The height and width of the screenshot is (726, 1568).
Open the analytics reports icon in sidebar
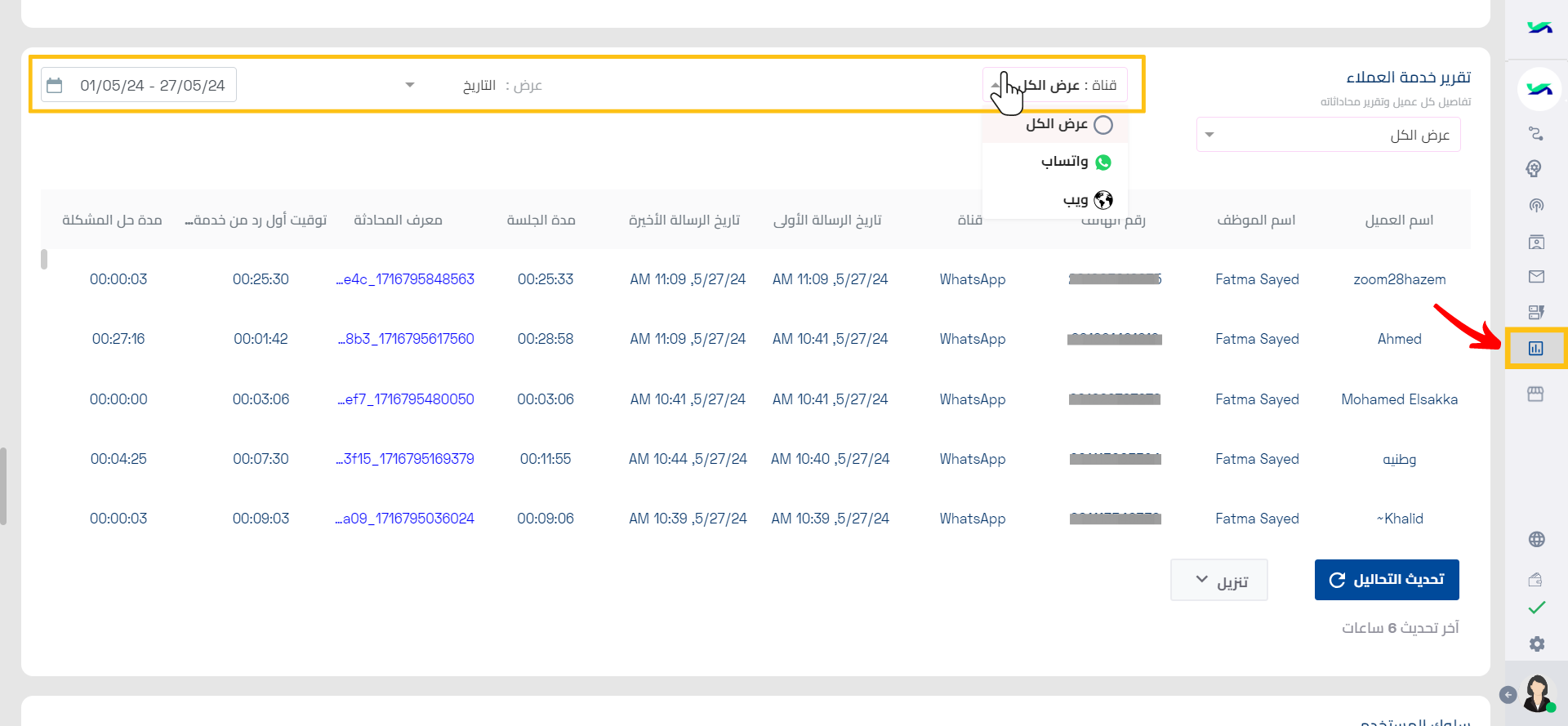[1536, 349]
